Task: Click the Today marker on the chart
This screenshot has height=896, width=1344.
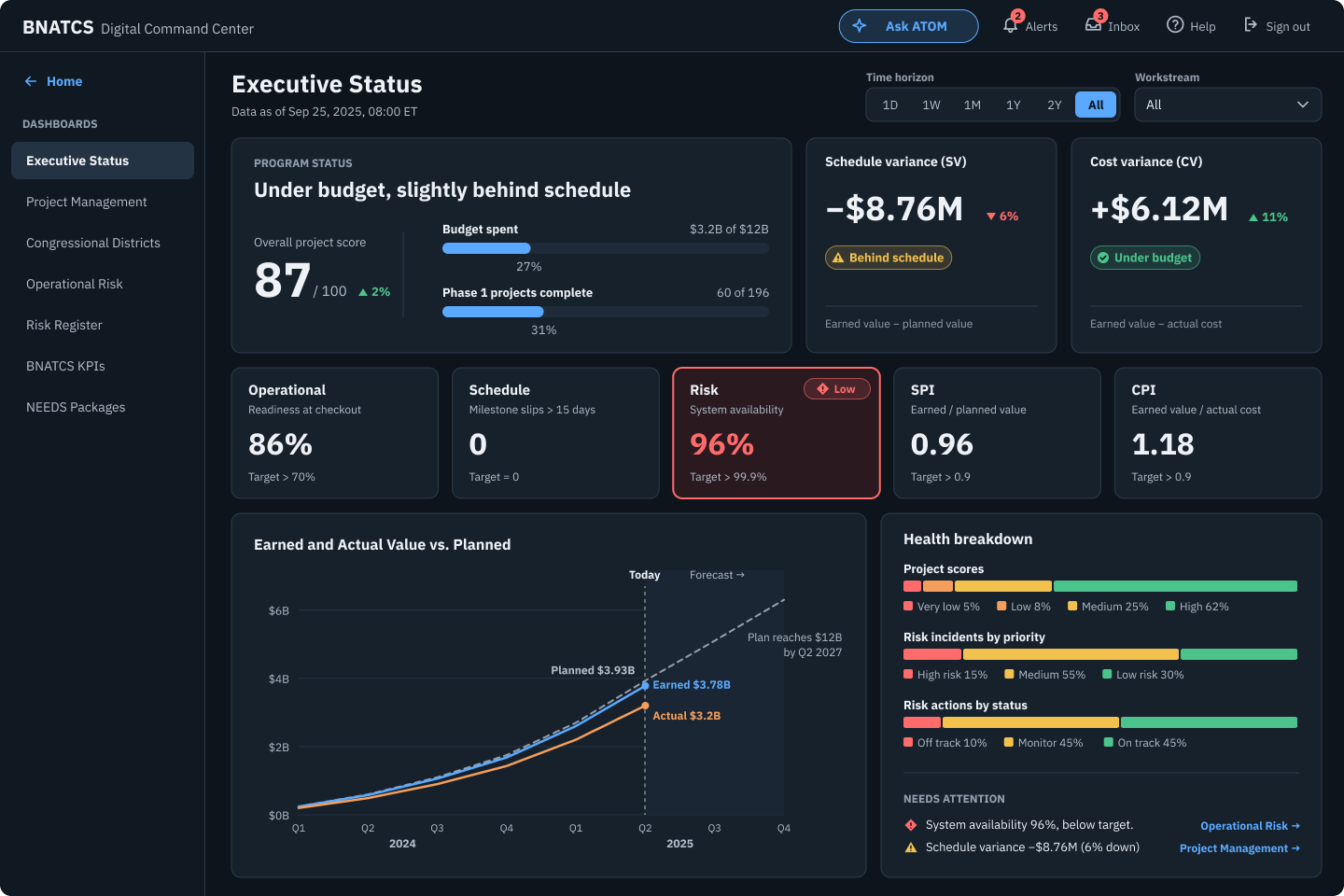Action: coord(644,575)
